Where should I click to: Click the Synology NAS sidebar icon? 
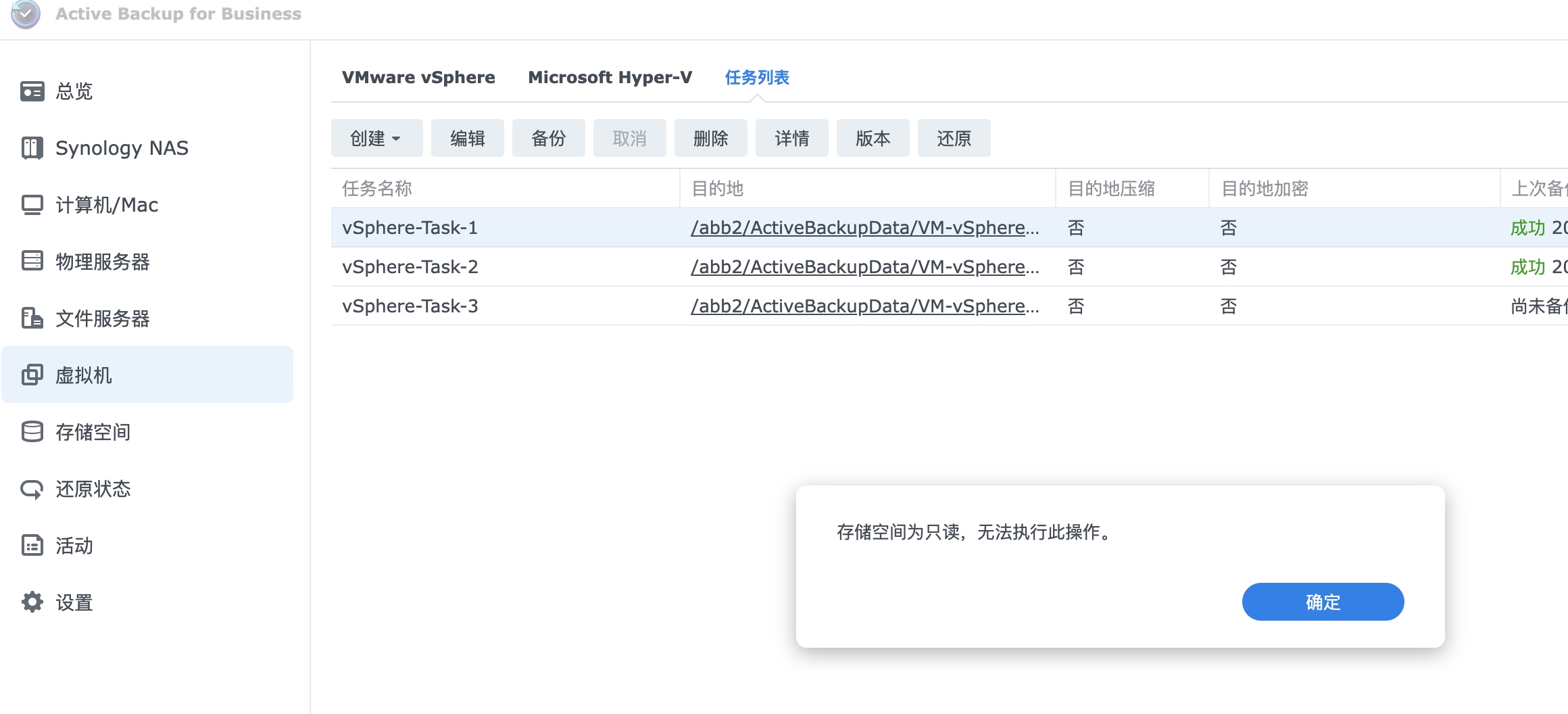click(32, 148)
